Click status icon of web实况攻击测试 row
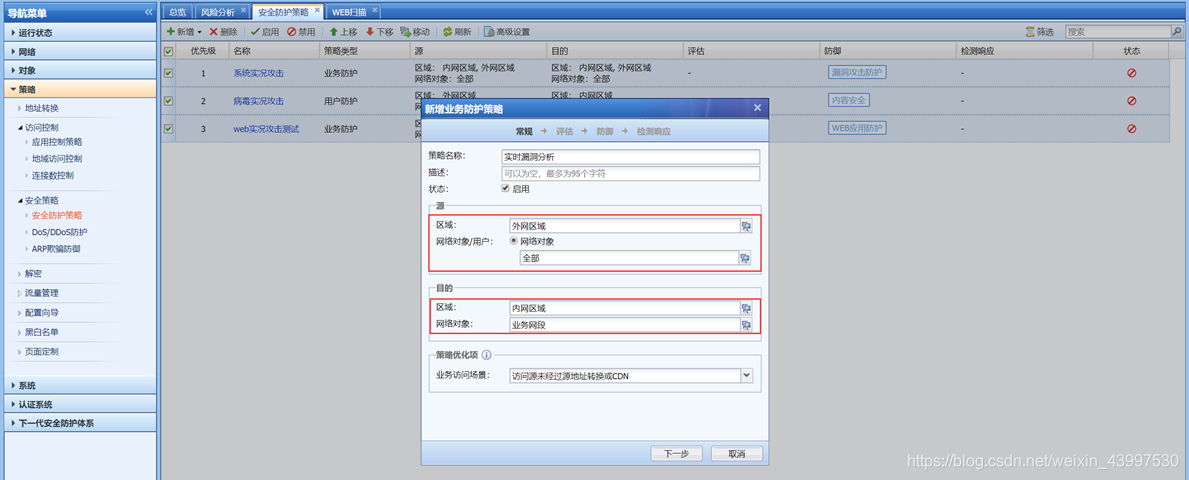1189x480 pixels. coord(1131,129)
